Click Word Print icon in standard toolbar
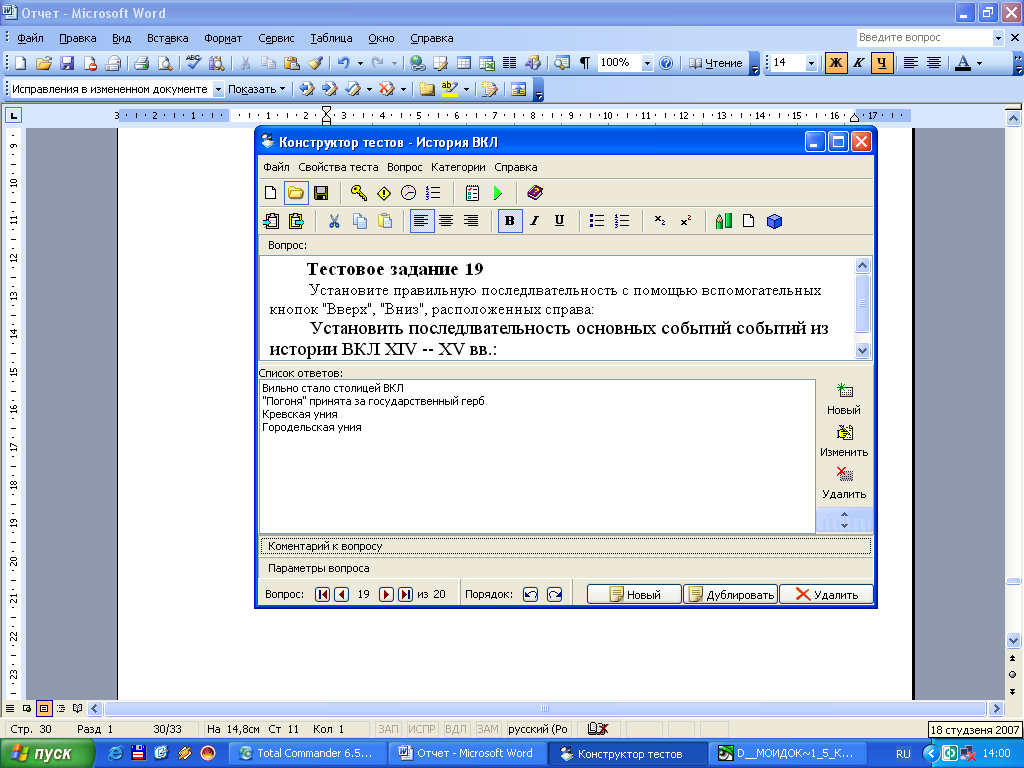This screenshot has width=1024, height=768. pyautogui.click(x=141, y=63)
